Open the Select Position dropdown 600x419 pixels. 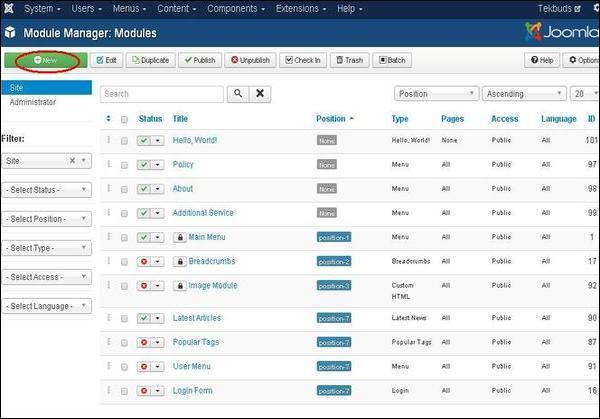tap(47, 219)
